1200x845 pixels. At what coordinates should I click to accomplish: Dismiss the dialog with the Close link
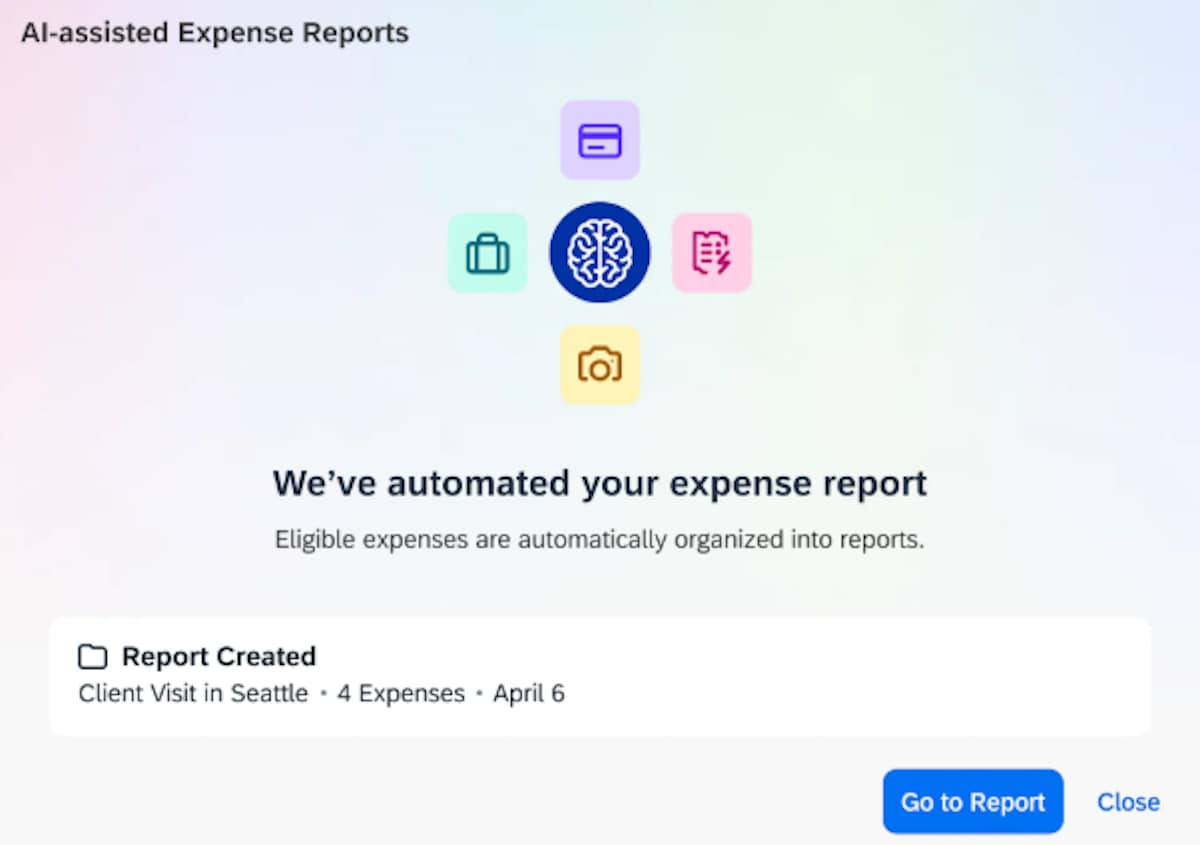point(1129,802)
